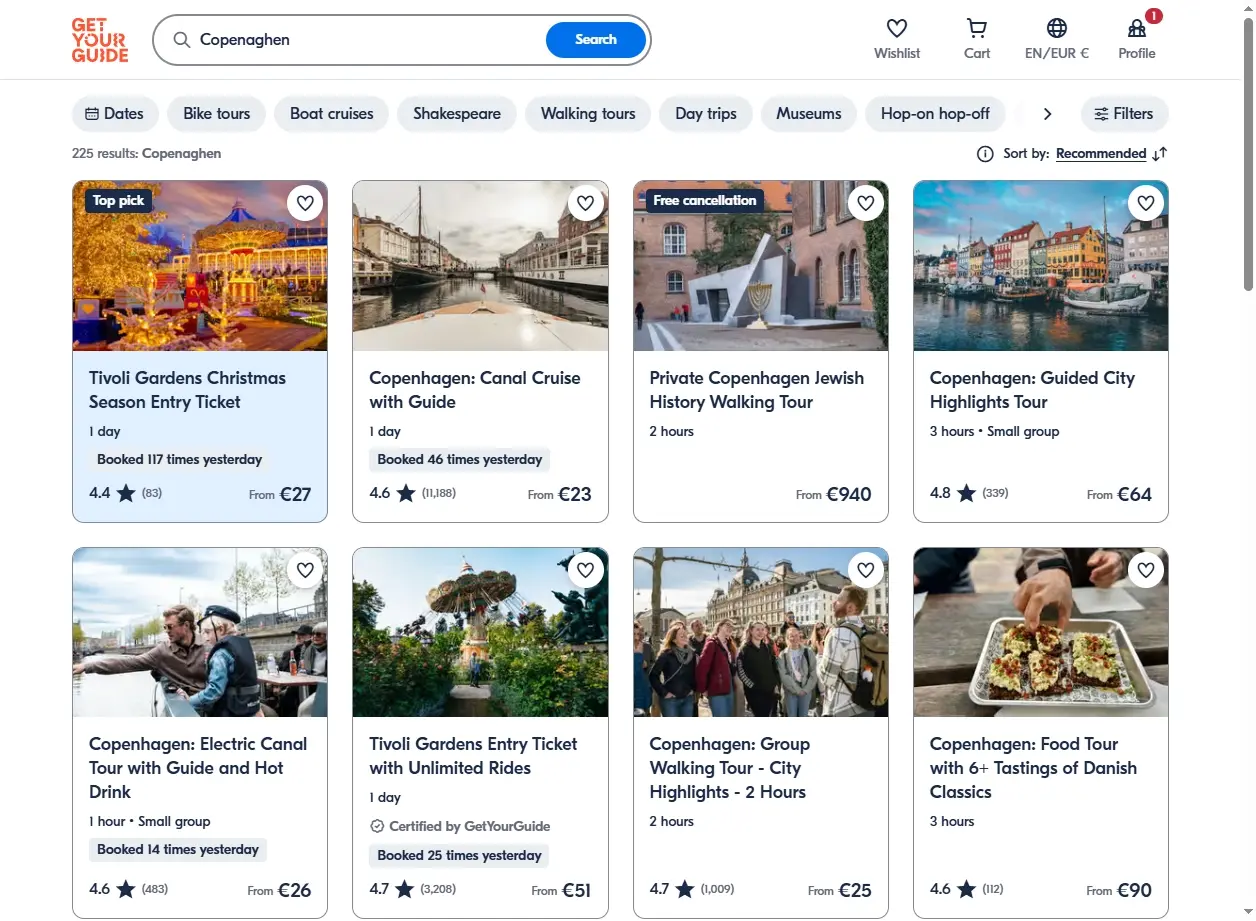Click the magnifier icon in search bar
The image size is (1256, 921).
(182, 40)
